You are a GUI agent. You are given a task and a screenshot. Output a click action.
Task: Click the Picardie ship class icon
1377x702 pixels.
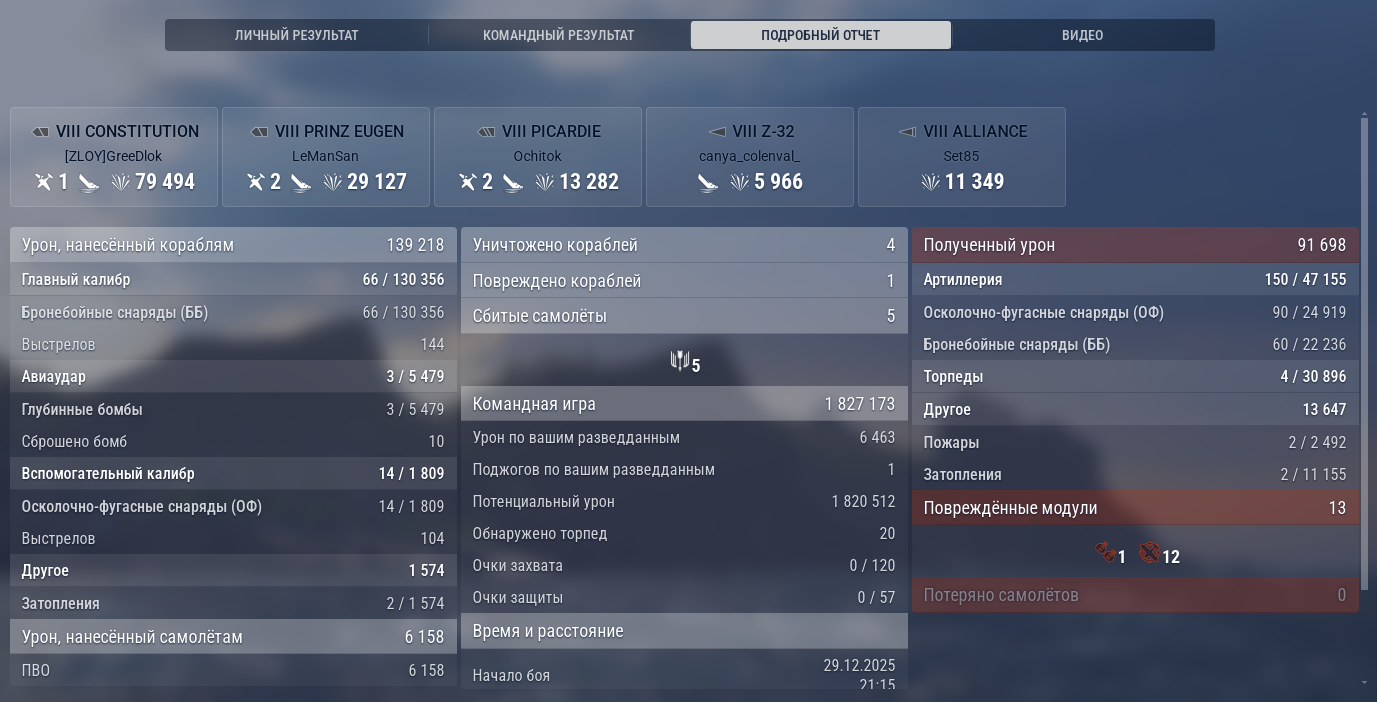[487, 132]
